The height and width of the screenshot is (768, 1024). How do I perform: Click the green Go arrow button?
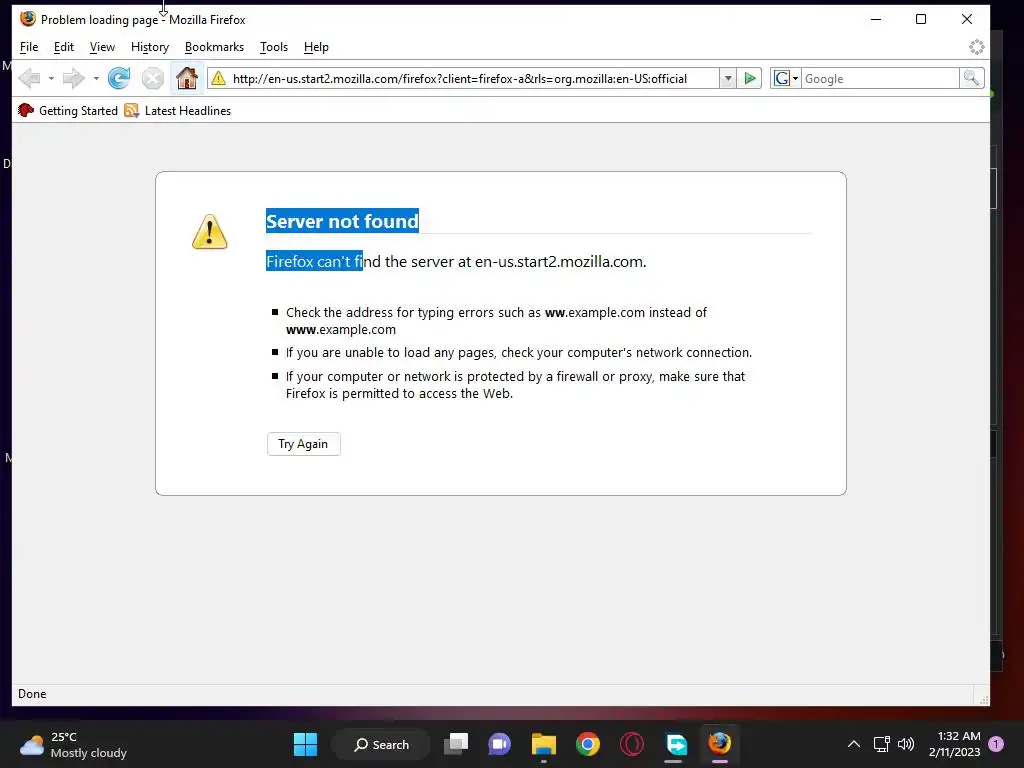(x=750, y=78)
